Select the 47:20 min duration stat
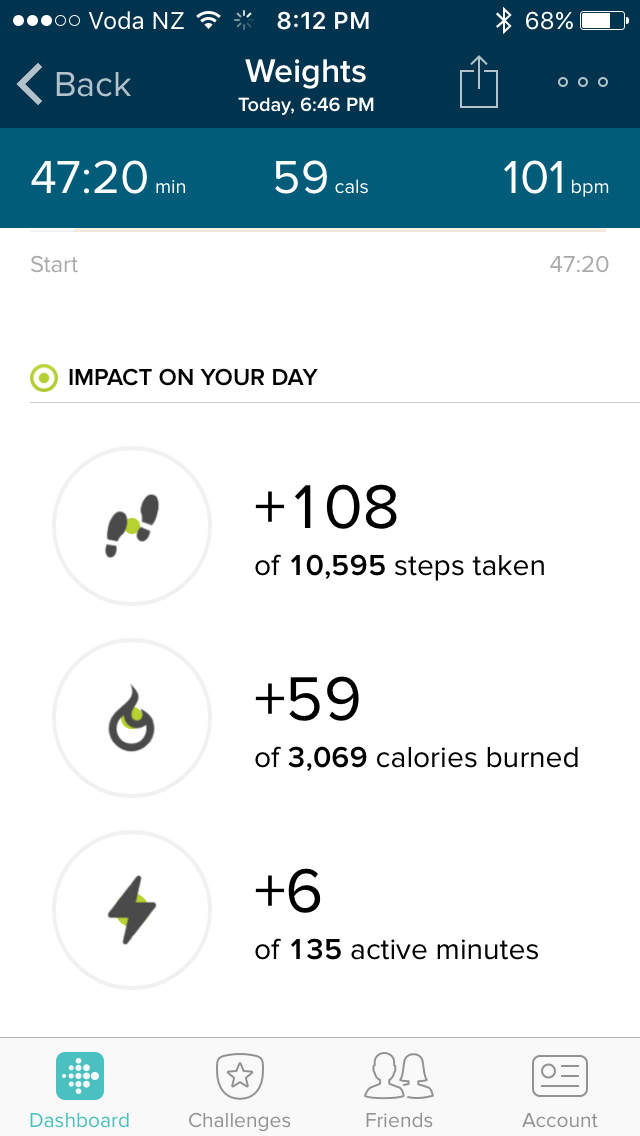Viewport: 640px width, 1136px height. (108, 178)
